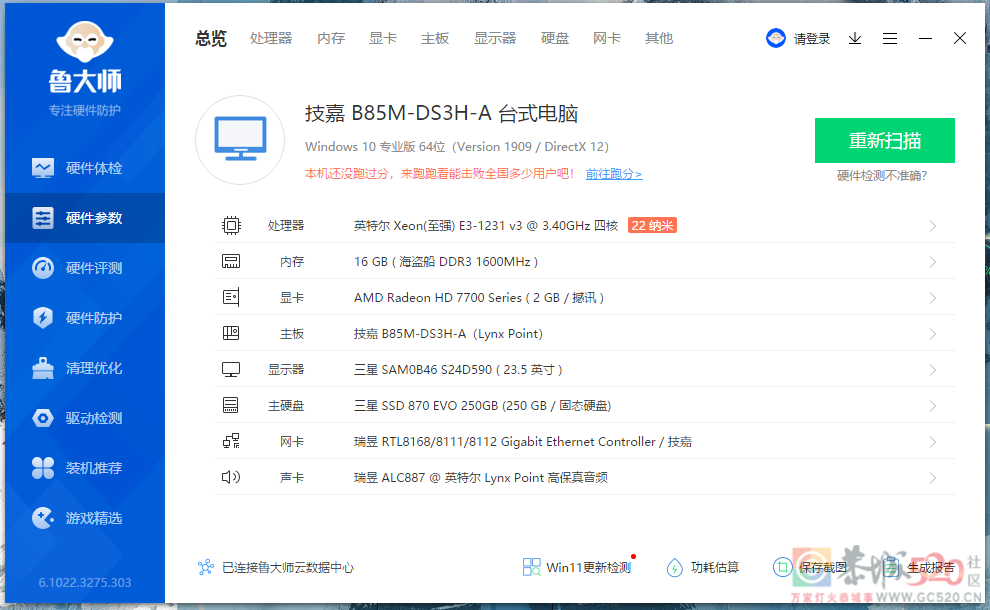Click the 内存 memory module icon
Image resolution: width=990 pixels, height=610 pixels.
tap(231, 261)
